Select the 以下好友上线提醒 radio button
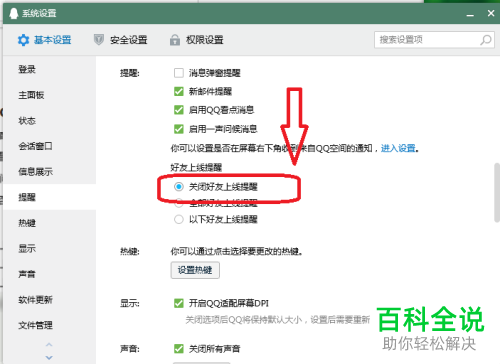The image size is (500, 364). 179,219
